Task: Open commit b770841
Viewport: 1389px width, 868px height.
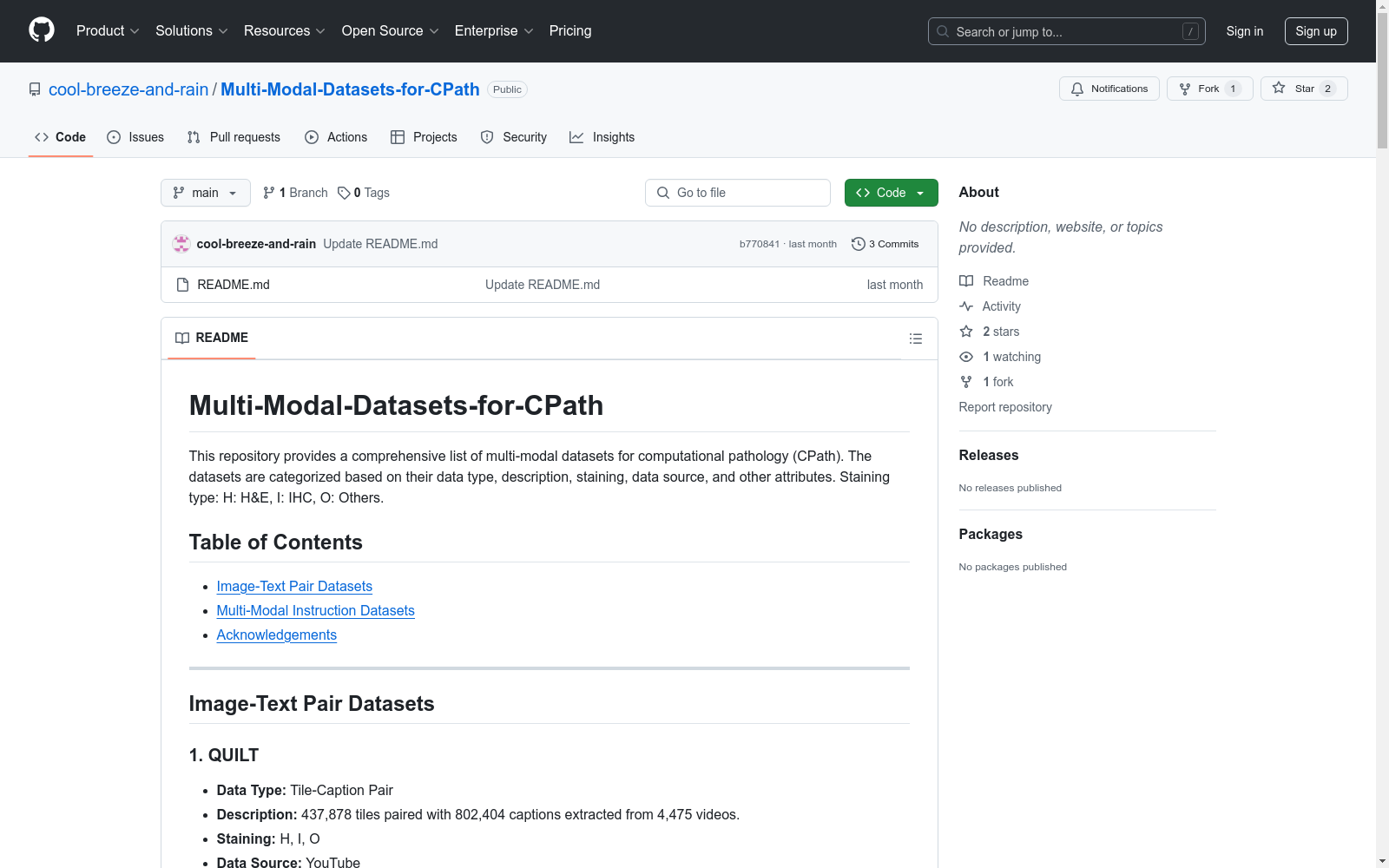Action: coord(760,244)
